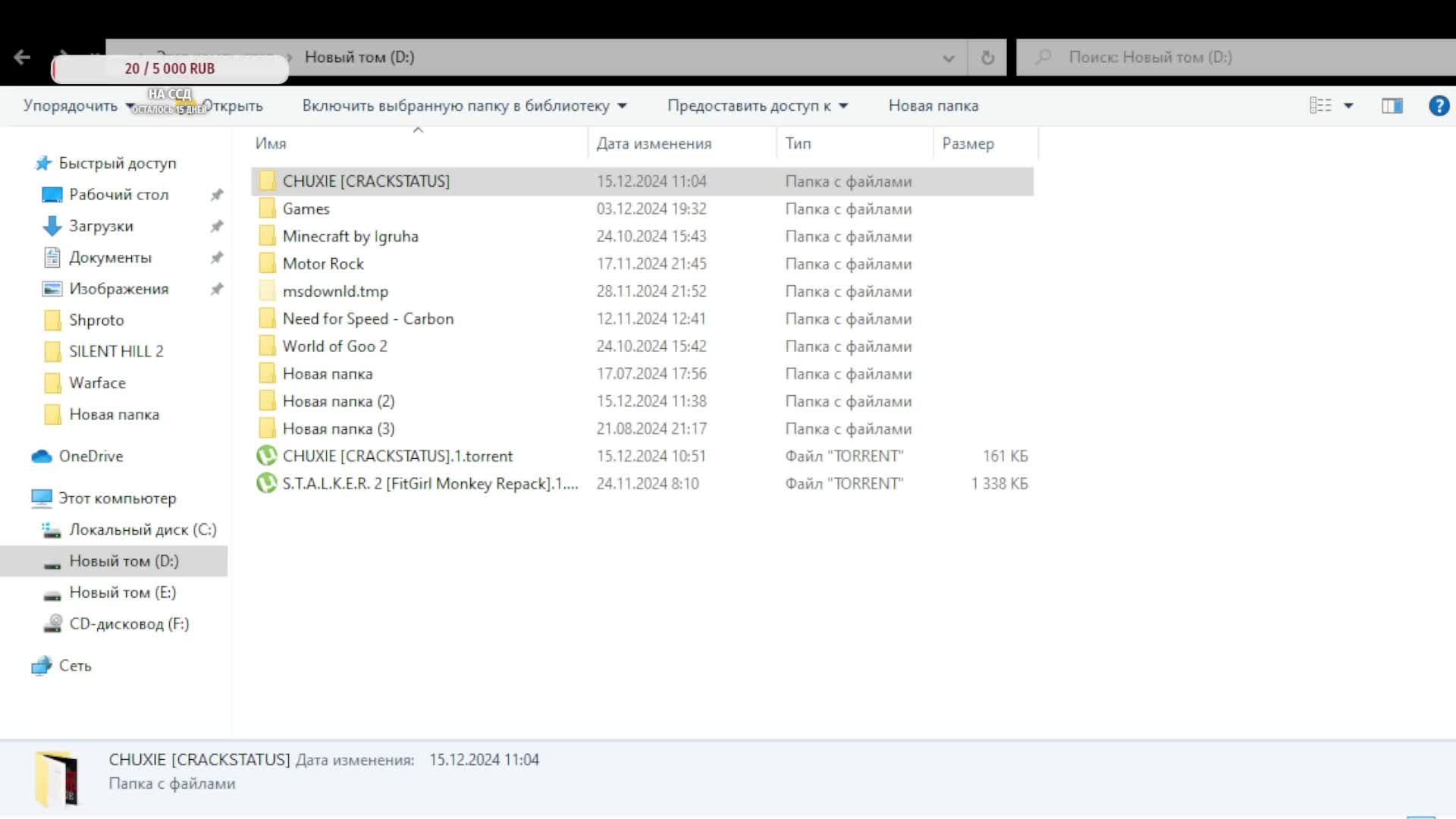
Task: Click the Refresh button in address bar
Action: [987, 58]
